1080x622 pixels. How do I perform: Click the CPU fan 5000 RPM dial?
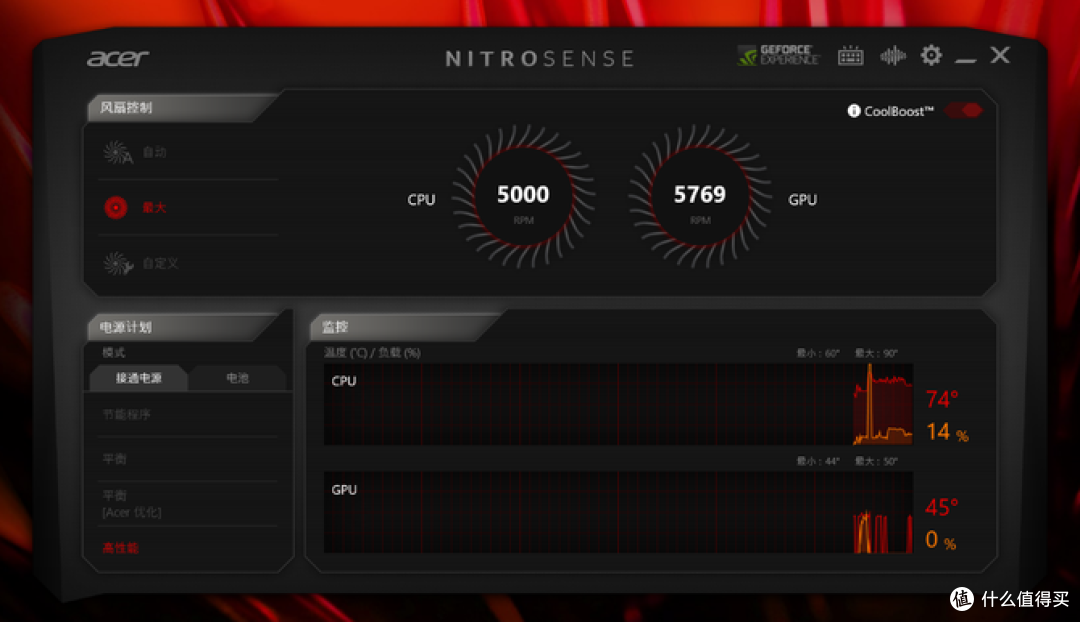click(523, 196)
